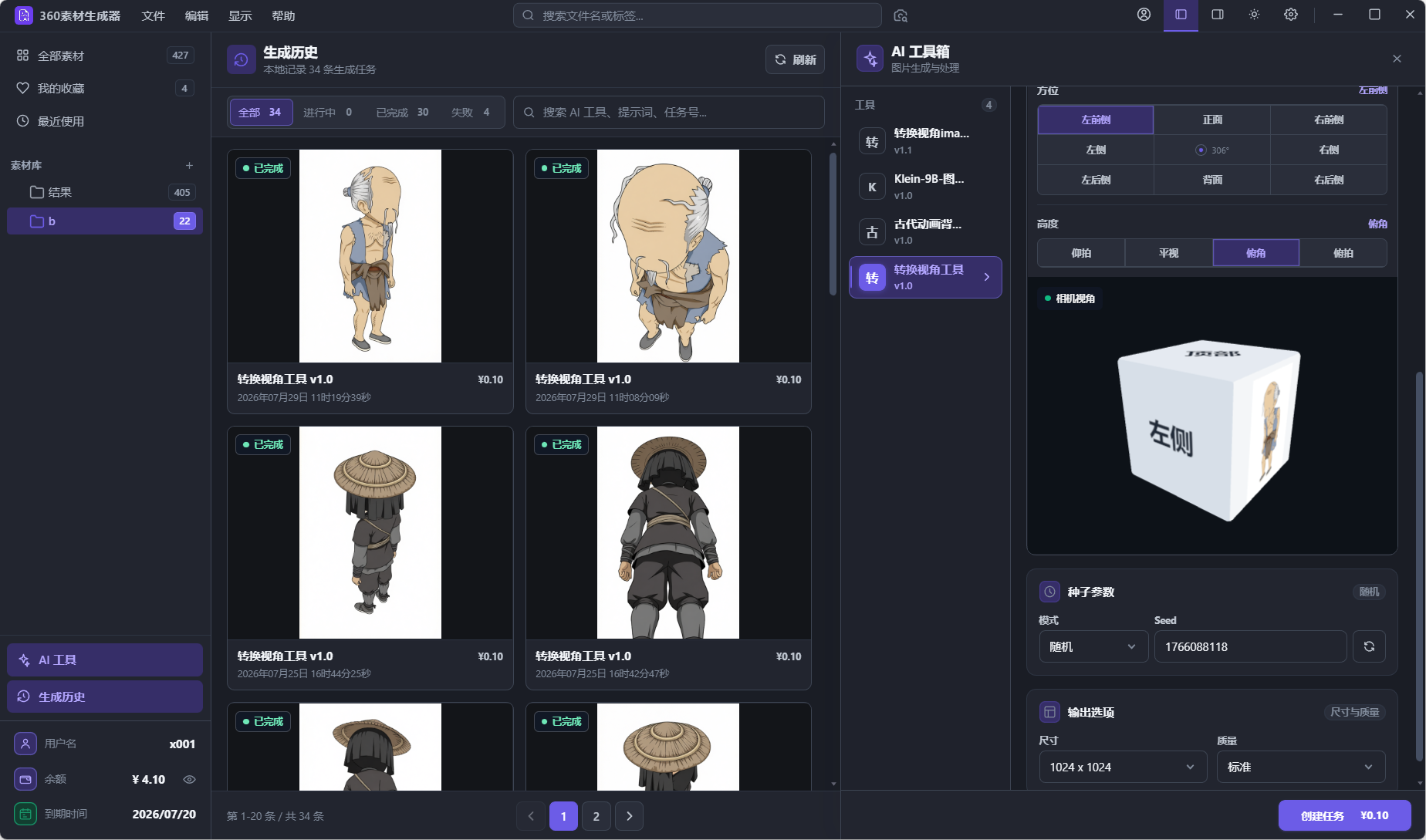Click the 3D camera view cube
The height and width of the screenshot is (840, 1426).
tap(1209, 429)
